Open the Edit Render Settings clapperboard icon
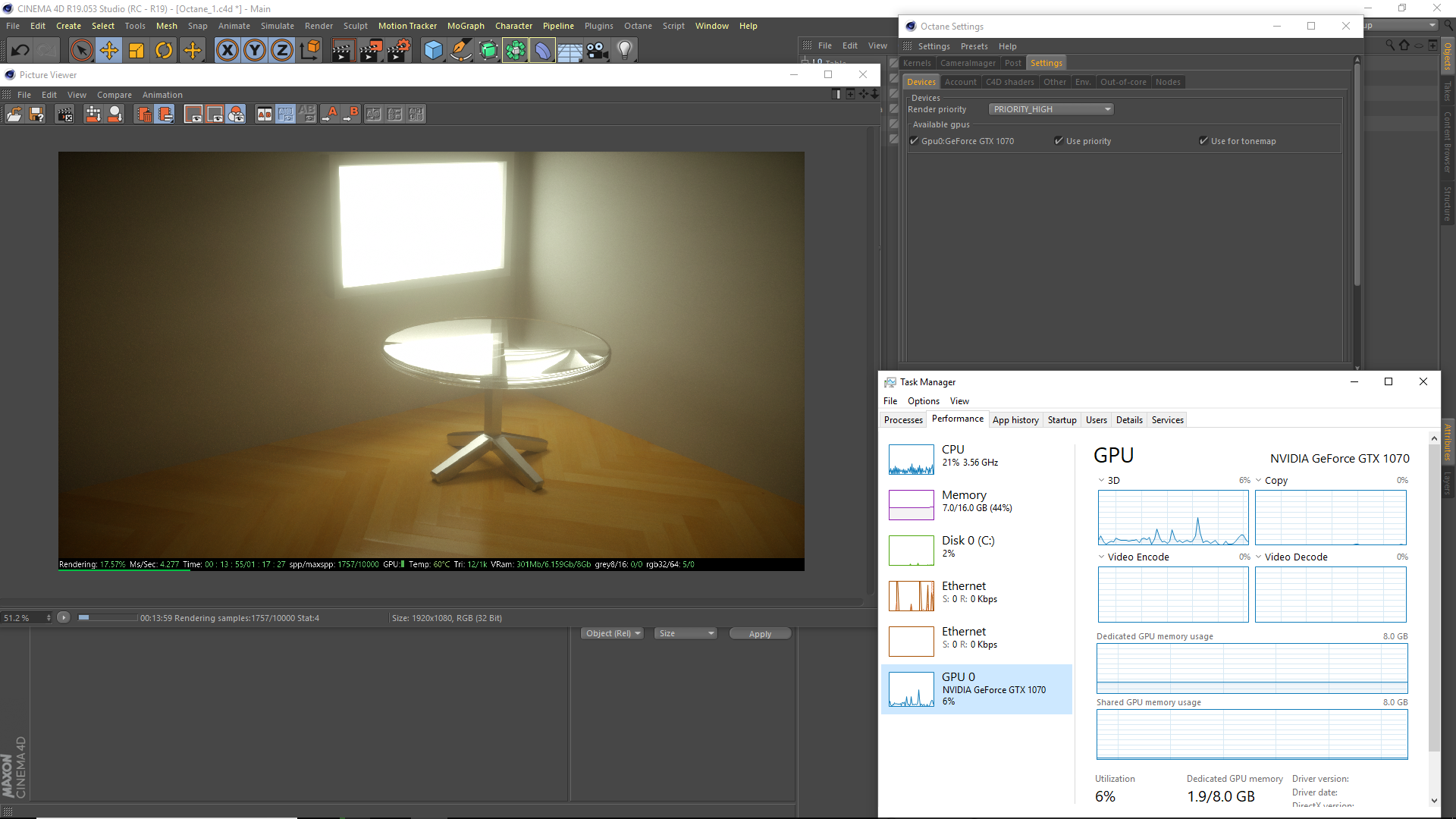Image resolution: width=1456 pixels, height=819 pixels. click(x=399, y=51)
